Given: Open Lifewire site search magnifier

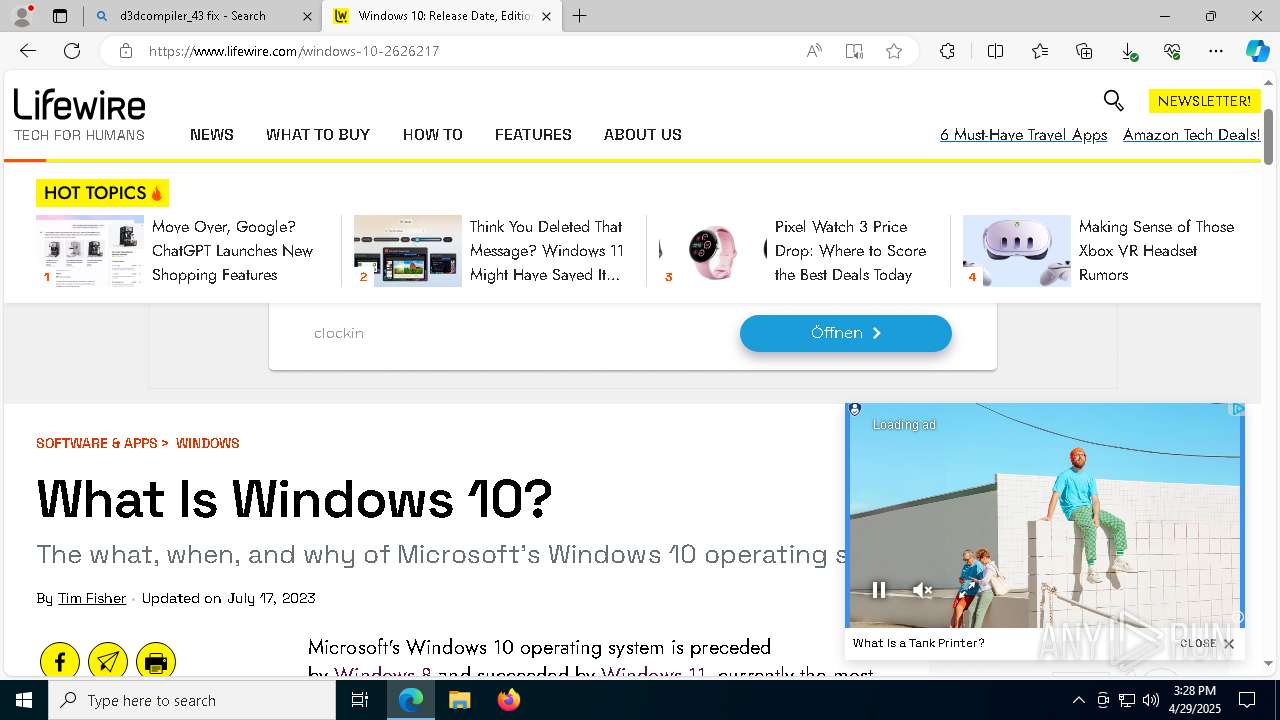Looking at the screenshot, I should click(x=1113, y=100).
